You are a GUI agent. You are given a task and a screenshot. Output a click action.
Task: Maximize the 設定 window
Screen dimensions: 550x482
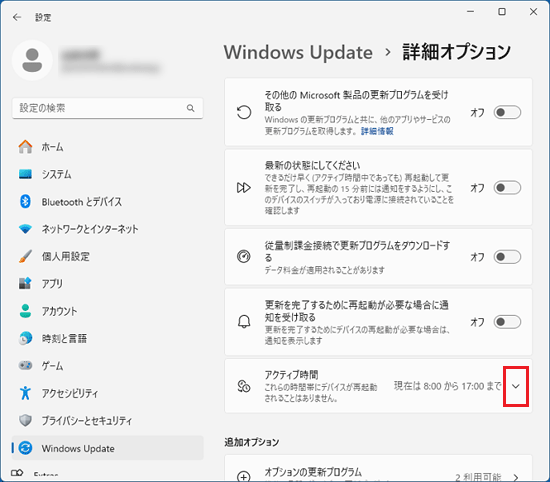502,12
